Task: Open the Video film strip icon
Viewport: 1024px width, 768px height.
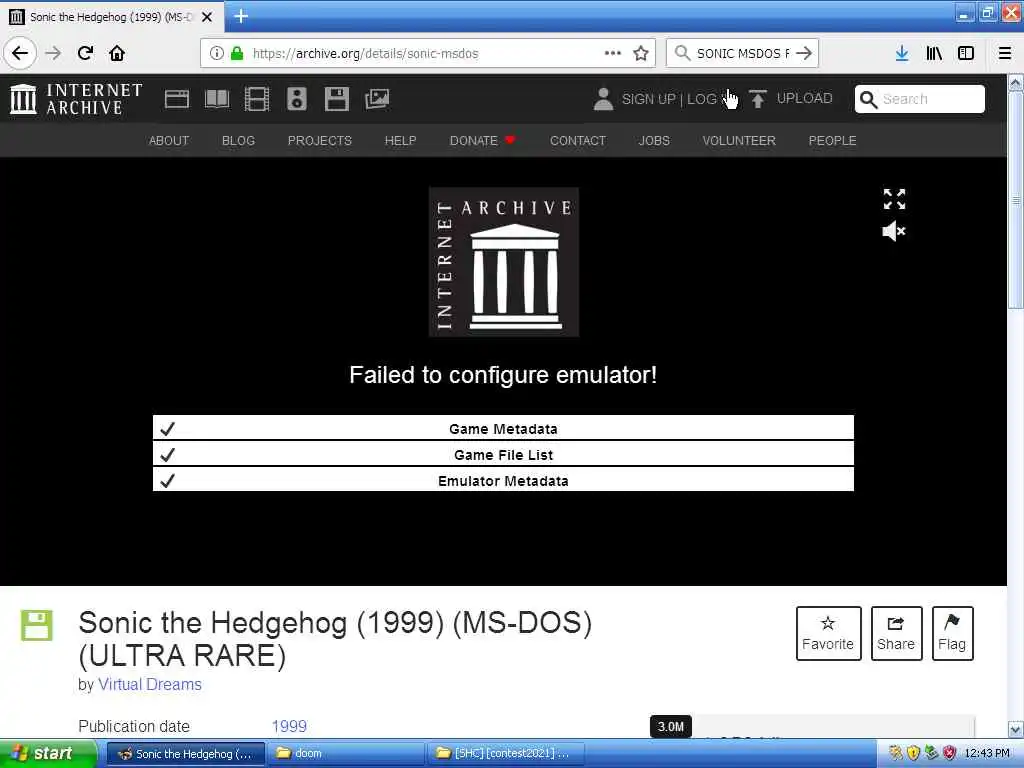Action: (257, 99)
